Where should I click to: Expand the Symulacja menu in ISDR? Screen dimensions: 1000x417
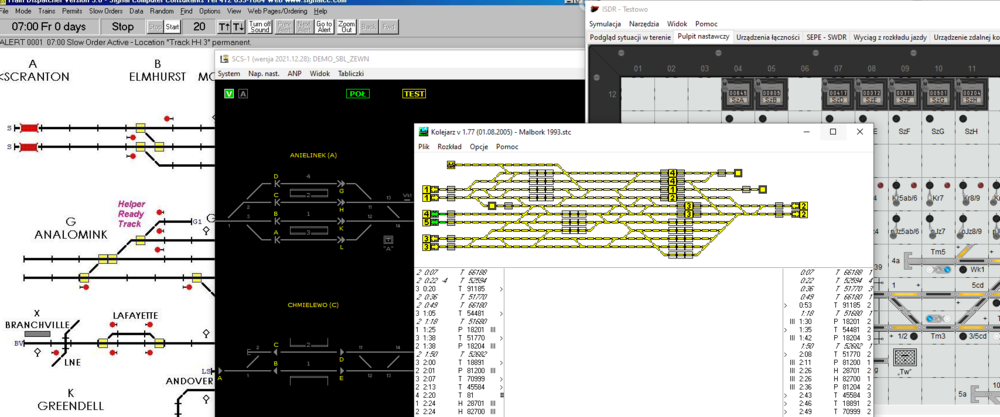click(605, 23)
